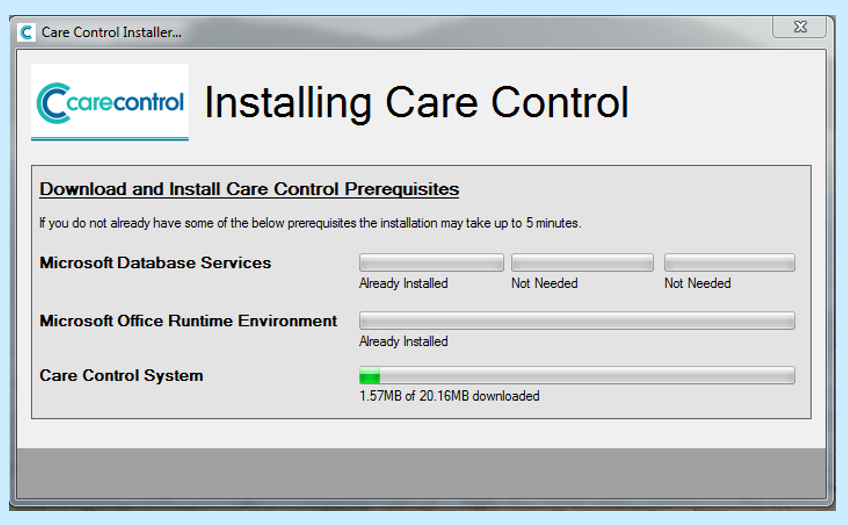The width and height of the screenshot is (848, 525).
Task: Click the middle Database Services progress bar
Action: (582, 263)
